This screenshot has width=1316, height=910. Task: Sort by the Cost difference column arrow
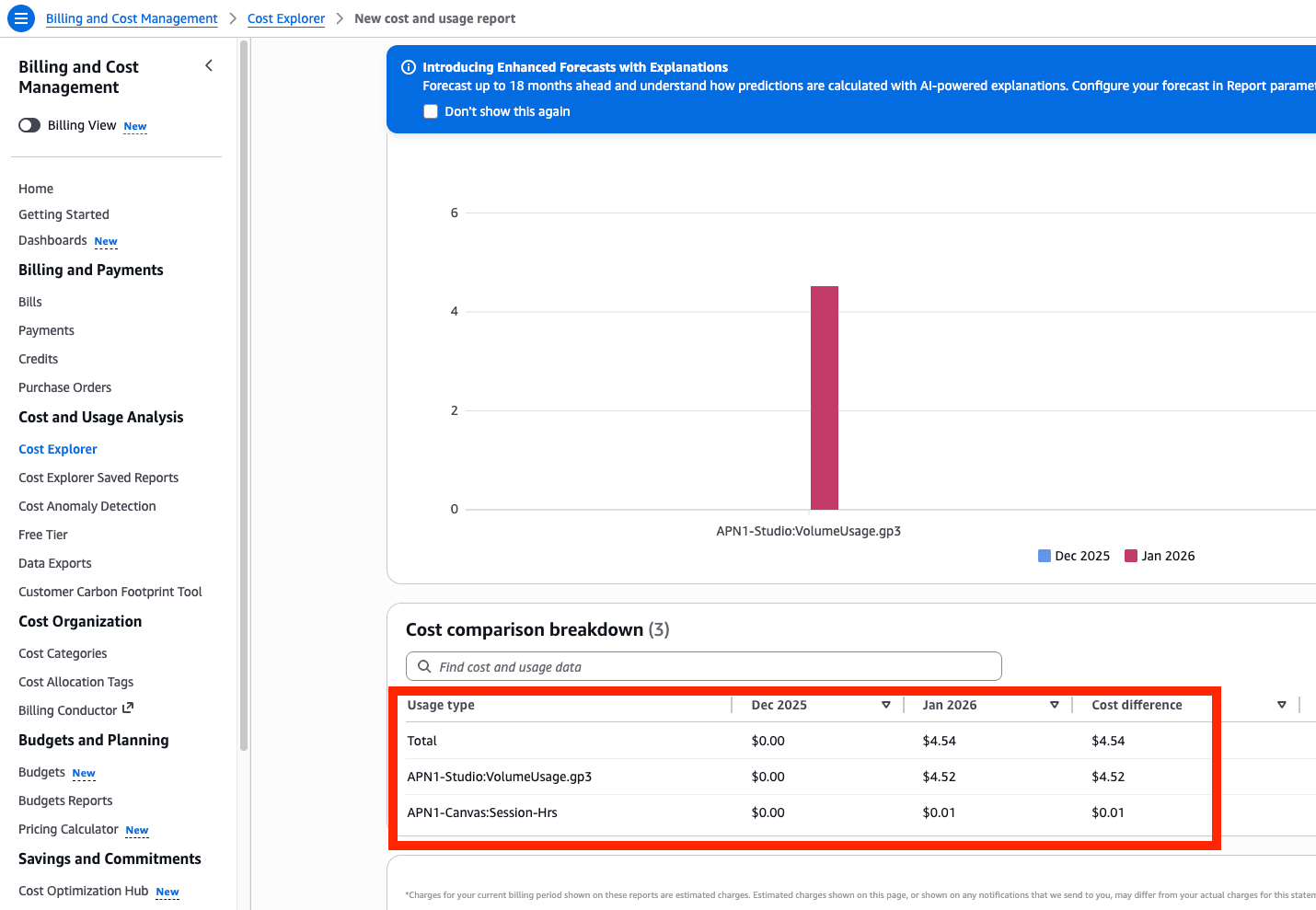tap(1281, 705)
